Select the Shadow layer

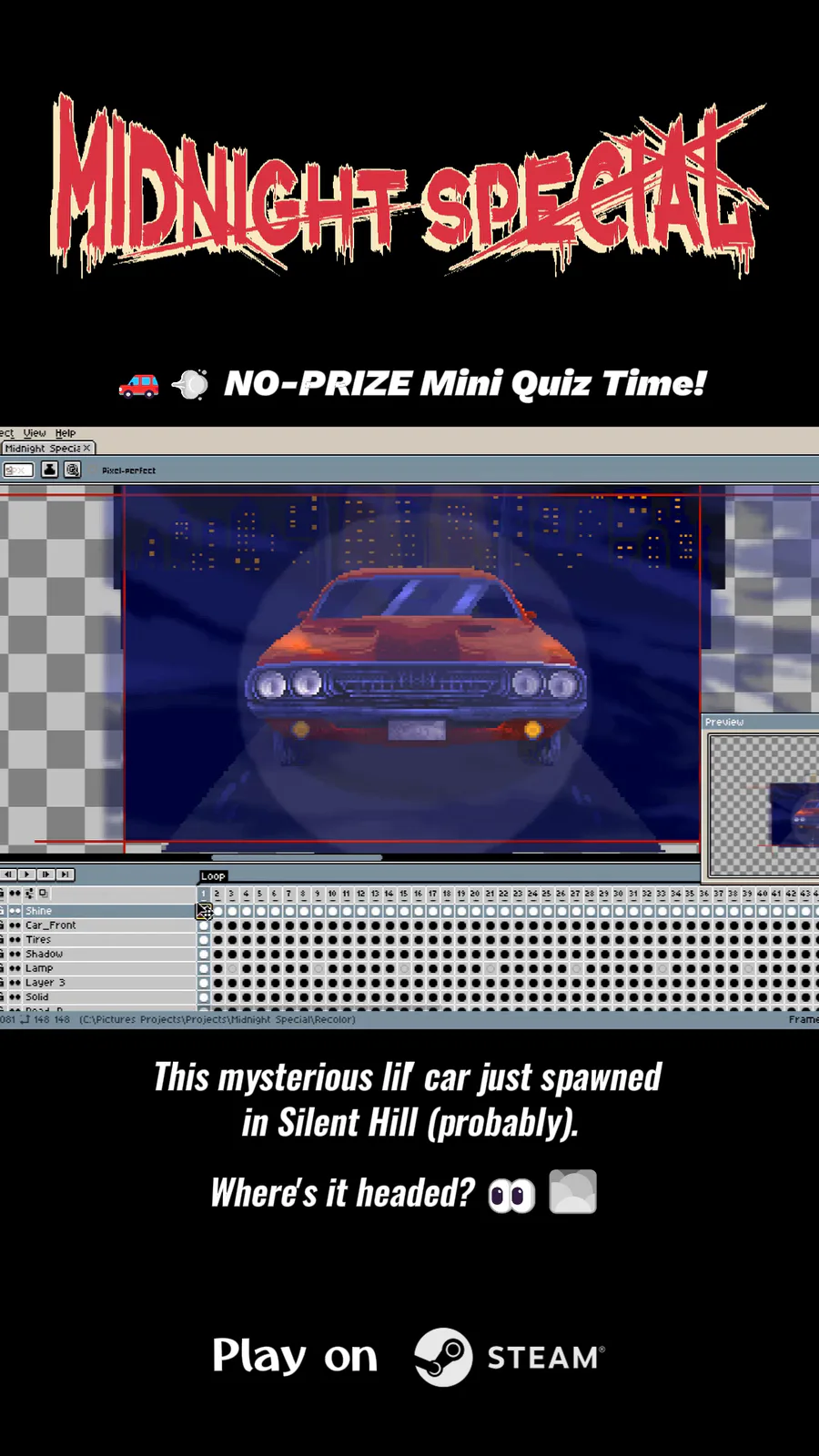point(109,954)
